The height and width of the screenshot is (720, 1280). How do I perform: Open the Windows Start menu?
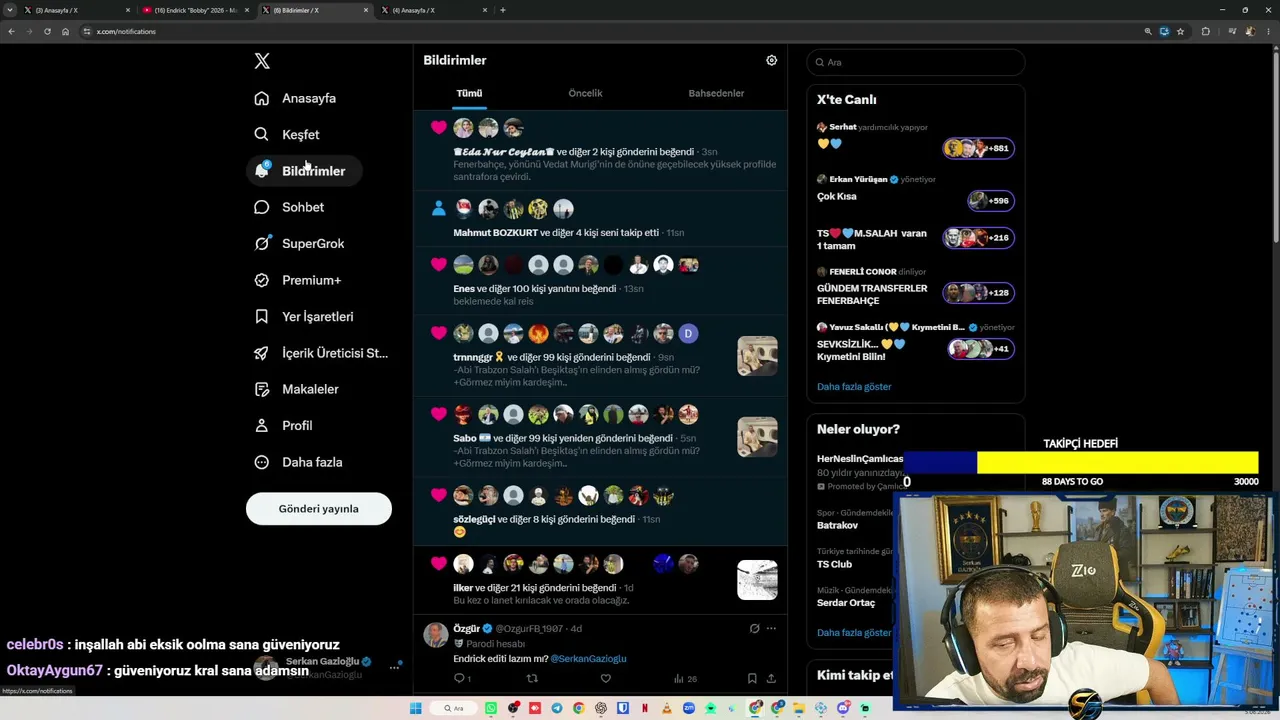pyautogui.click(x=416, y=708)
